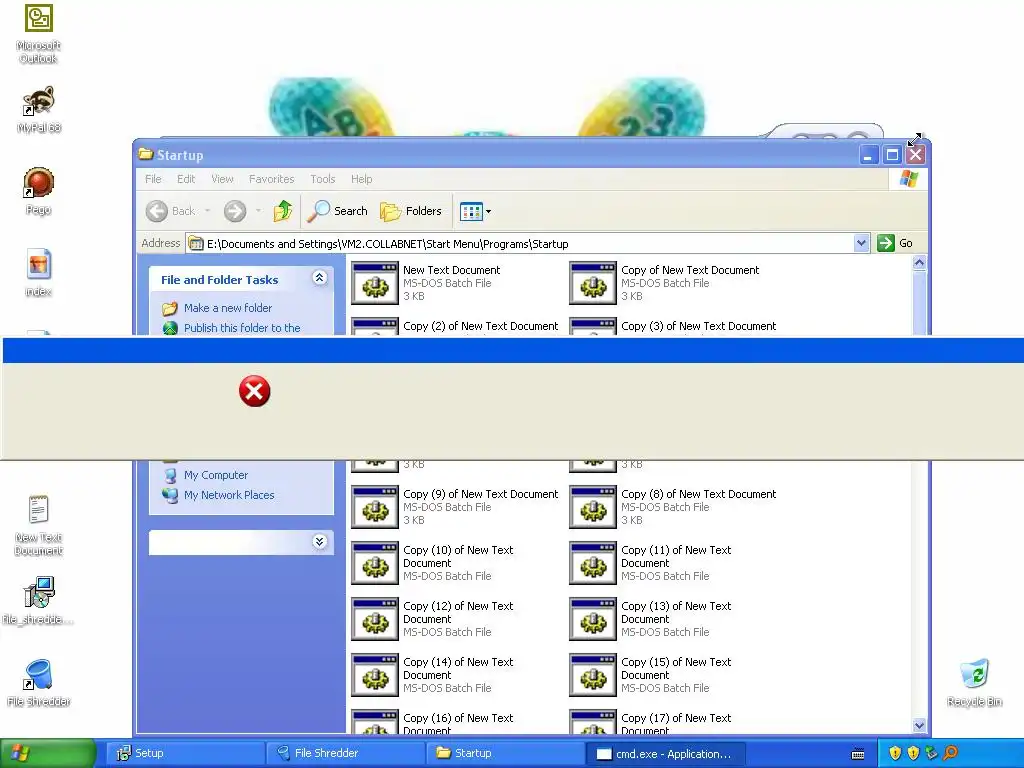Image resolution: width=1024 pixels, height=768 pixels.
Task: Click the magnifier icon in system tray
Action: (951, 753)
